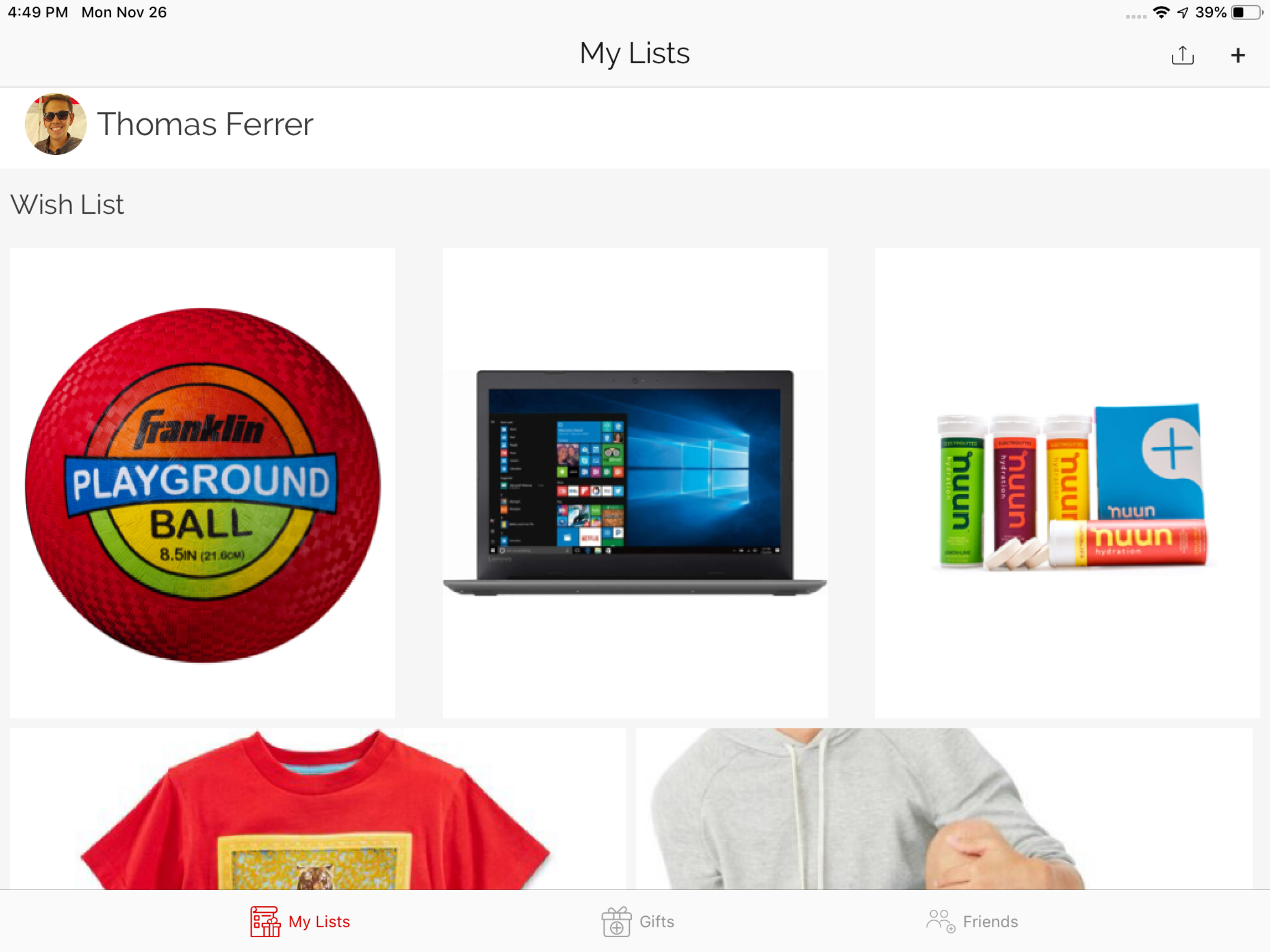Viewport: 1270px width, 952px height.
Task: Open the Friends tab icon
Action: (940, 921)
